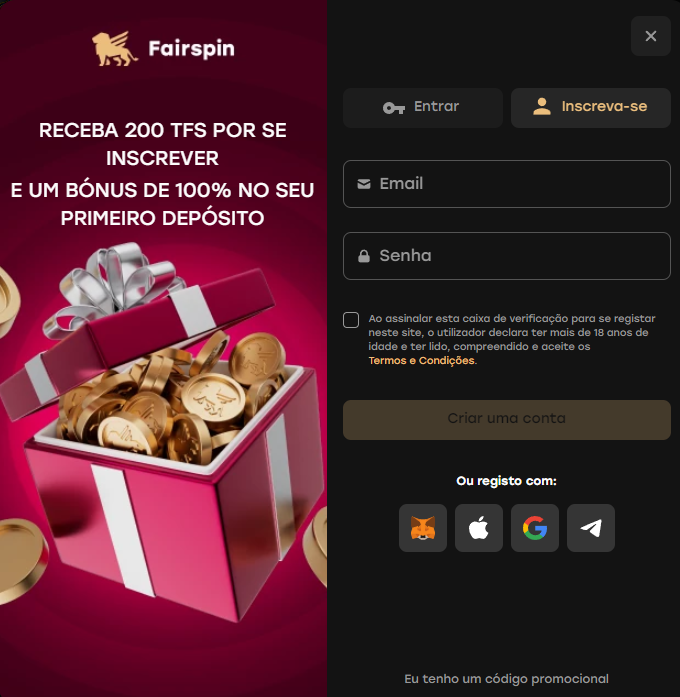Image resolution: width=680 pixels, height=697 pixels.
Task: Register using the Apple icon
Action: click(x=479, y=528)
